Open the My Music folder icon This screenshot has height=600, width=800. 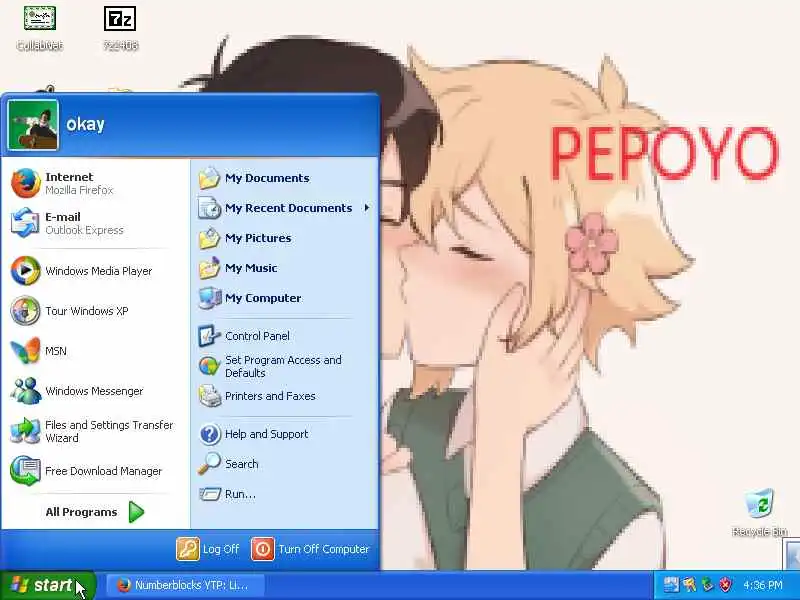coord(209,268)
